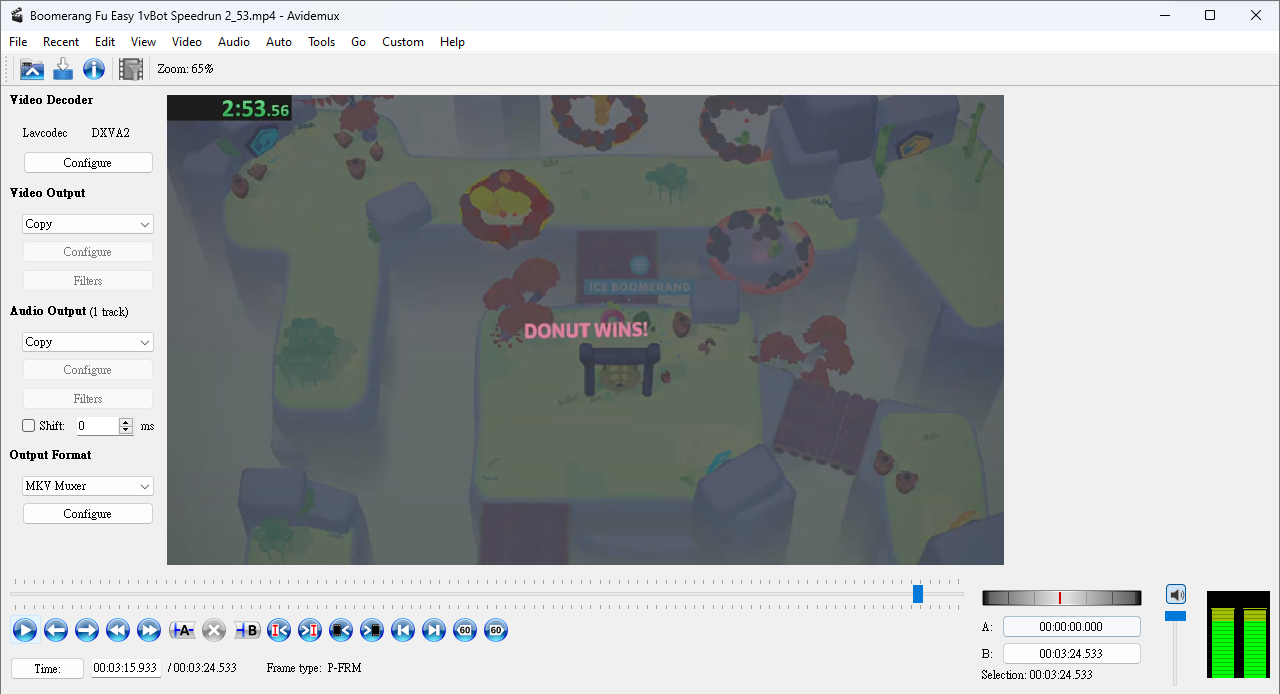The width and height of the screenshot is (1280, 694).
Task: Rewind to the previous keyframe
Action: point(118,630)
